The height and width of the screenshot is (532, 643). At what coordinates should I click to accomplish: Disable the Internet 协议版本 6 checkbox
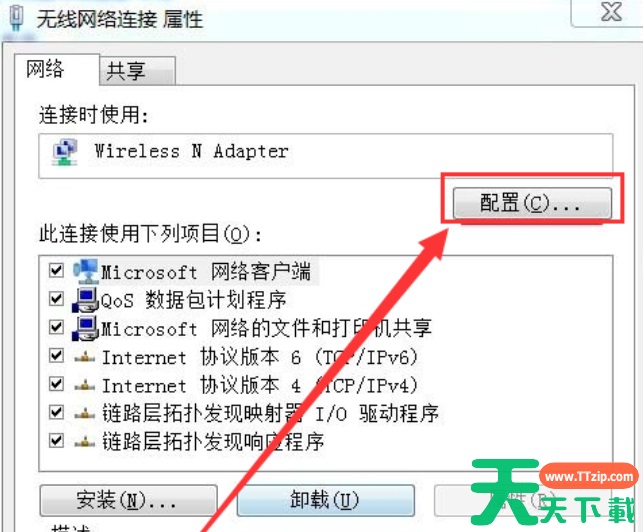tap(56, 356)
